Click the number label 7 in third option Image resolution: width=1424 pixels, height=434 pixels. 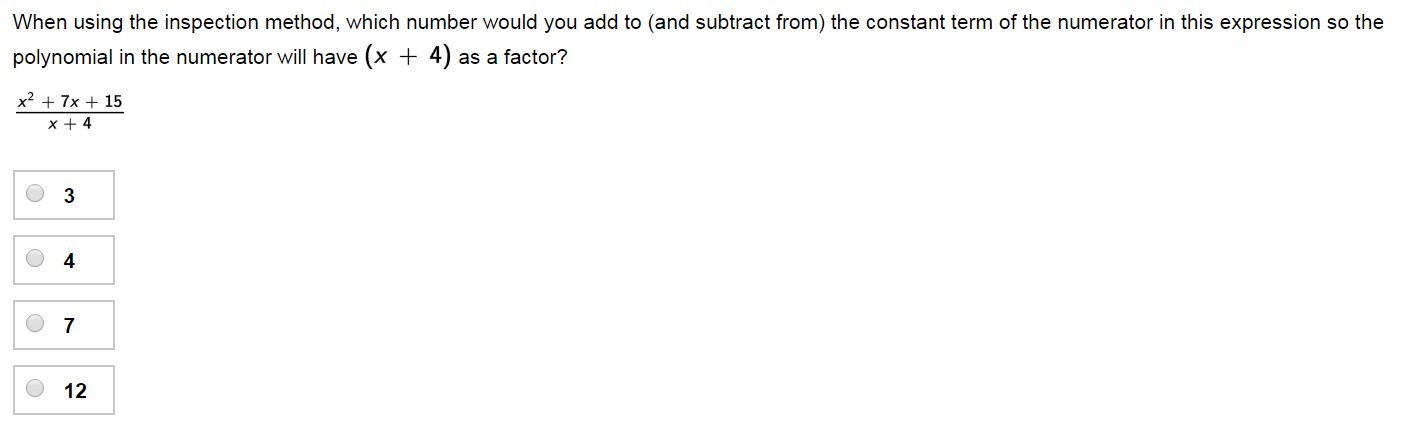(69, 326)
